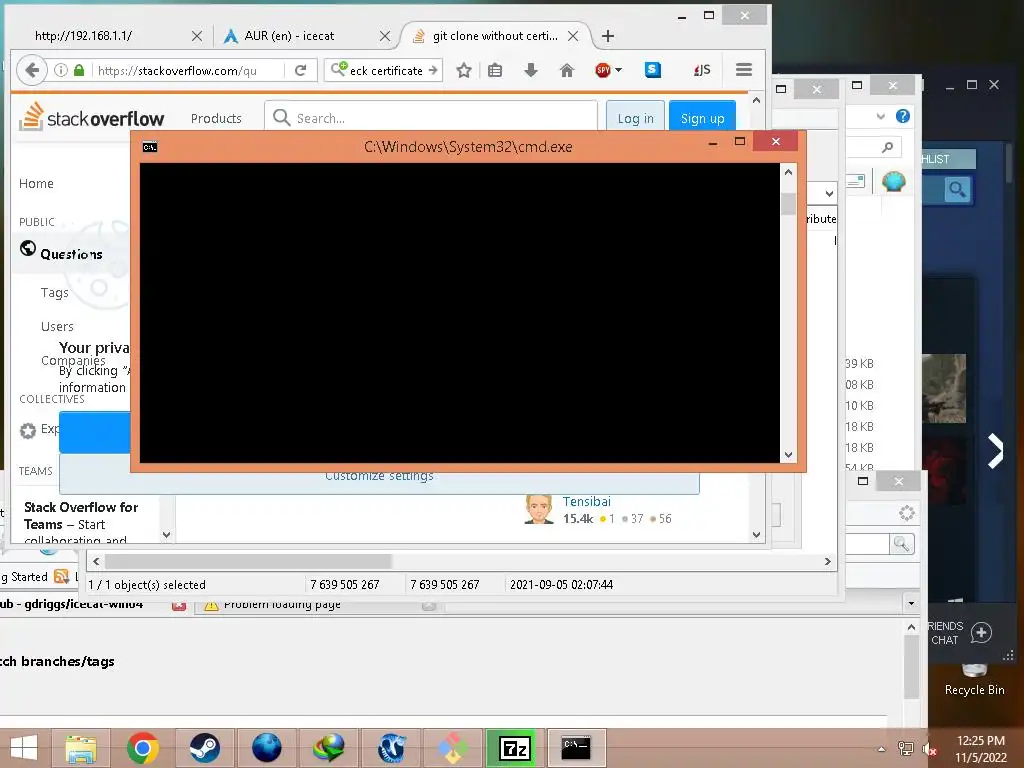This screenshot has height=768, width=1024.
Task: Show hidden tray icons arrow
Action: click(882, 749)
